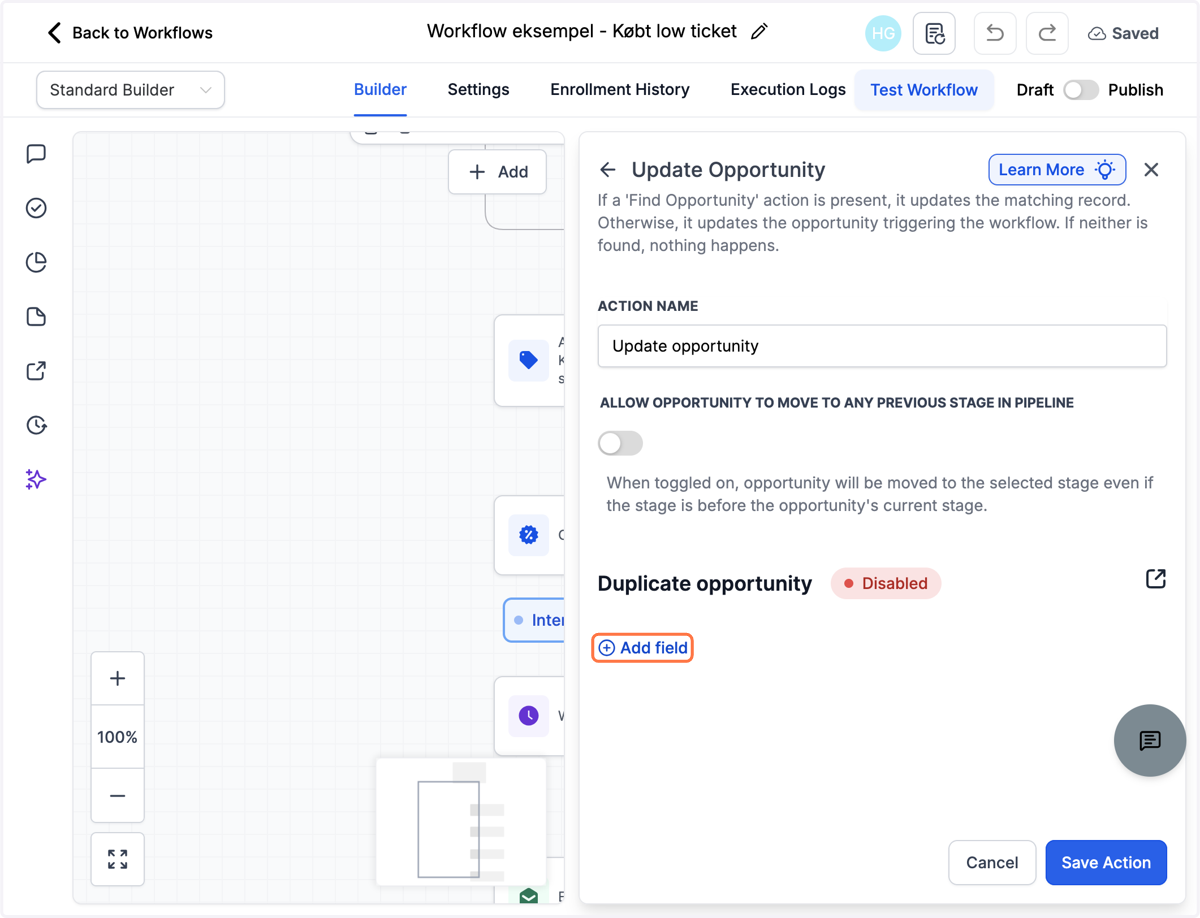
Task: Open the HG user avatar
Action: click(x=883, y=33)
